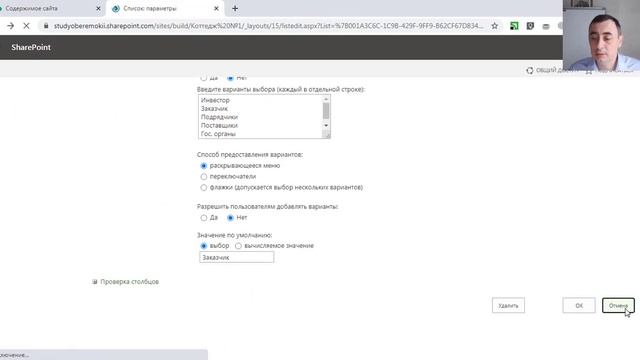Image resolution: width=640 pixels, height=360 pixels.
Task: Click the textarea resize grip corner
Action: pos(326,135)
